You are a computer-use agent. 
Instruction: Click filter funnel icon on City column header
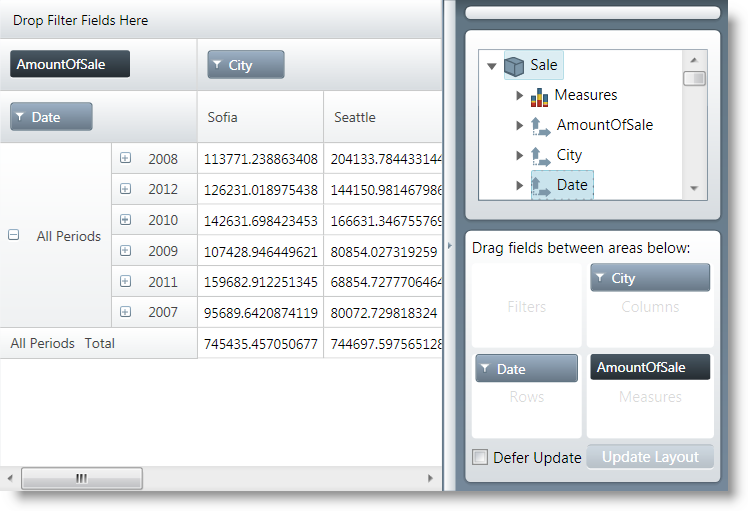coord(215,65)
